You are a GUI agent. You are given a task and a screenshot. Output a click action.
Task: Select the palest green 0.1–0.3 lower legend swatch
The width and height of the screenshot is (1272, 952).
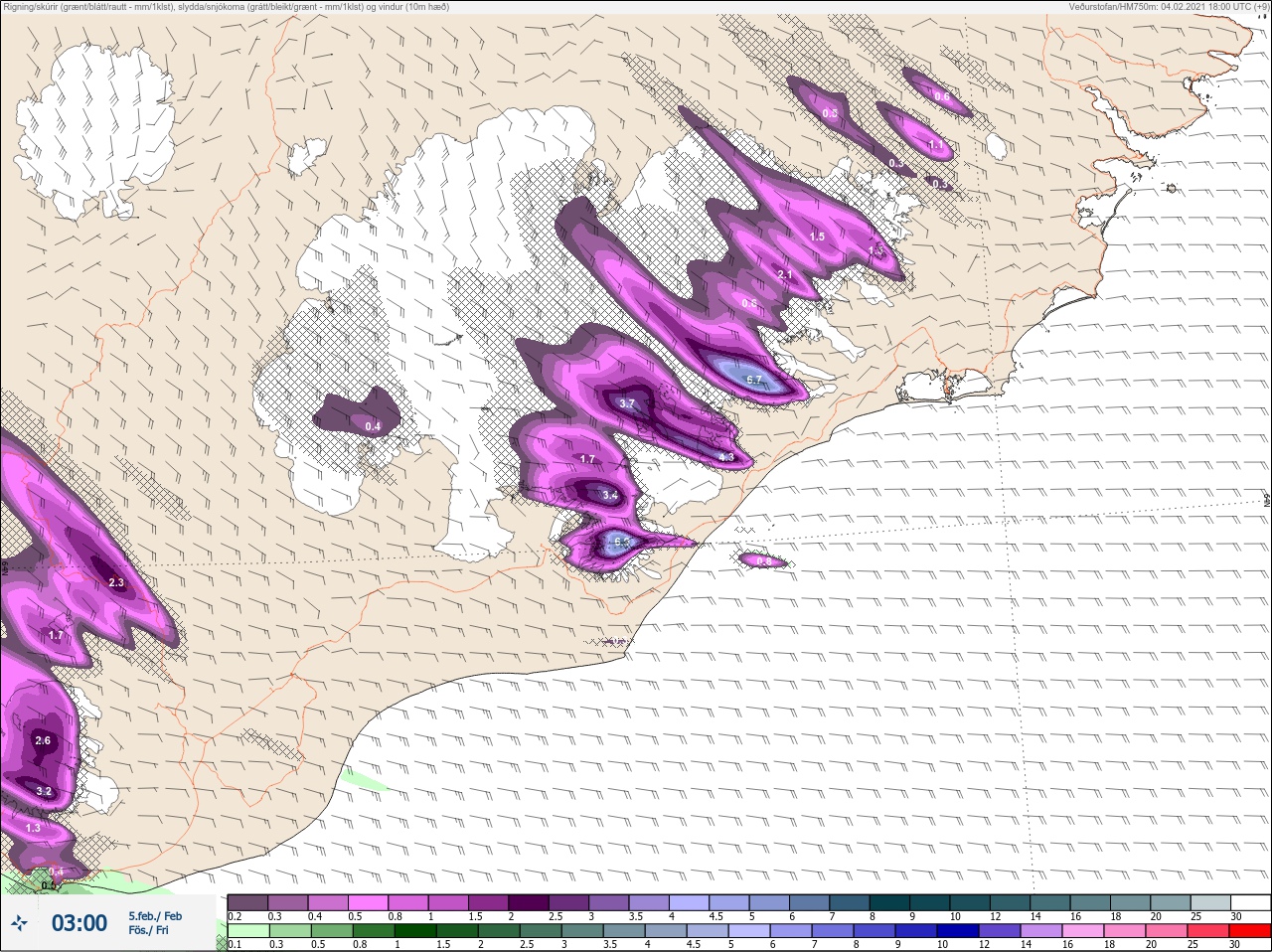(x=248, y=931)
